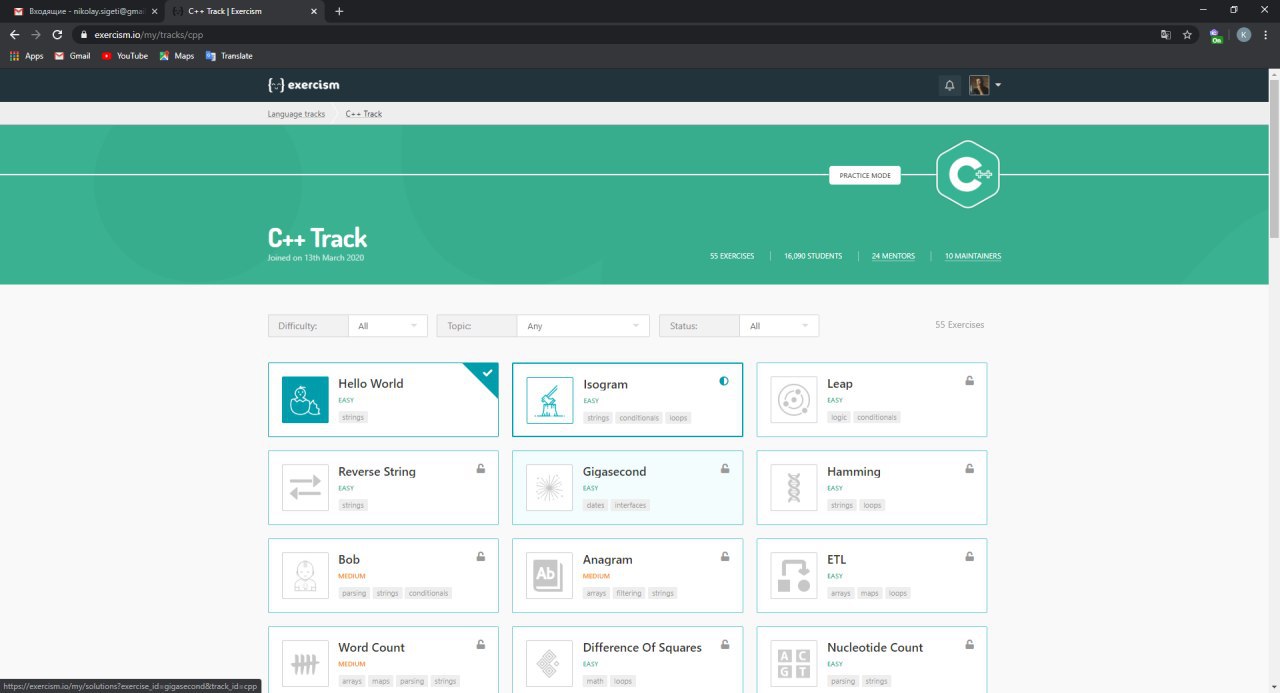Screen dimensions: 1280x693
Task: Open the Translate bookmark
Action: click(229, 56)
